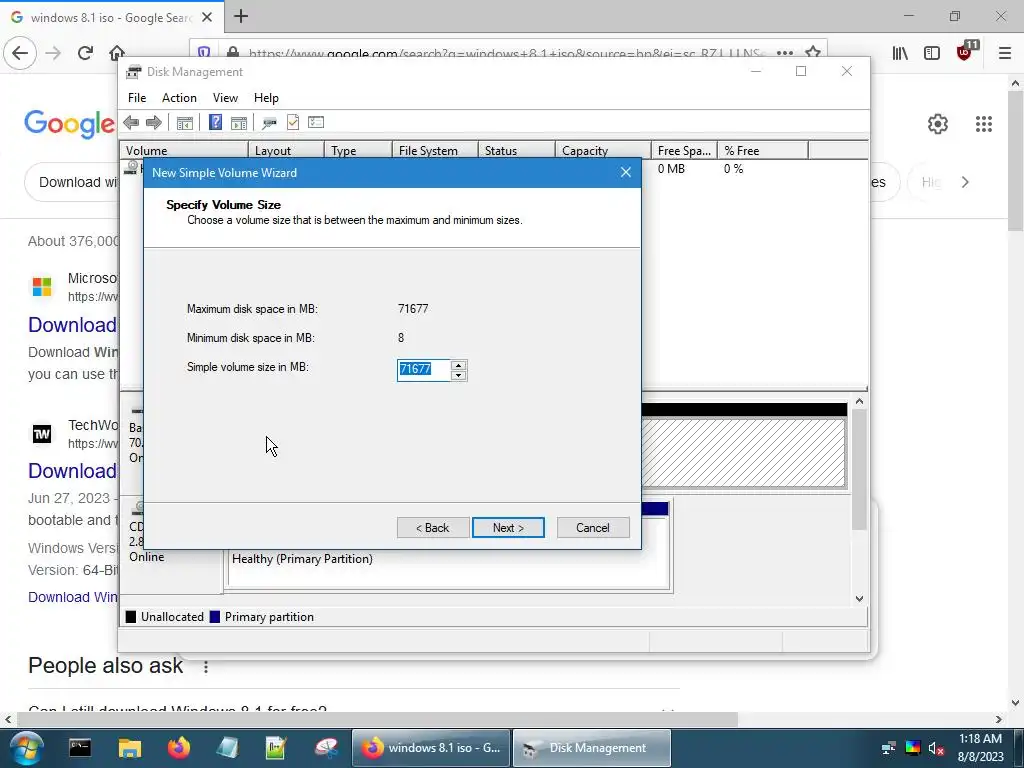Open the blue Help toolbar icon
This screenshot has height=768, width=1024.
(x=215, y=122)
